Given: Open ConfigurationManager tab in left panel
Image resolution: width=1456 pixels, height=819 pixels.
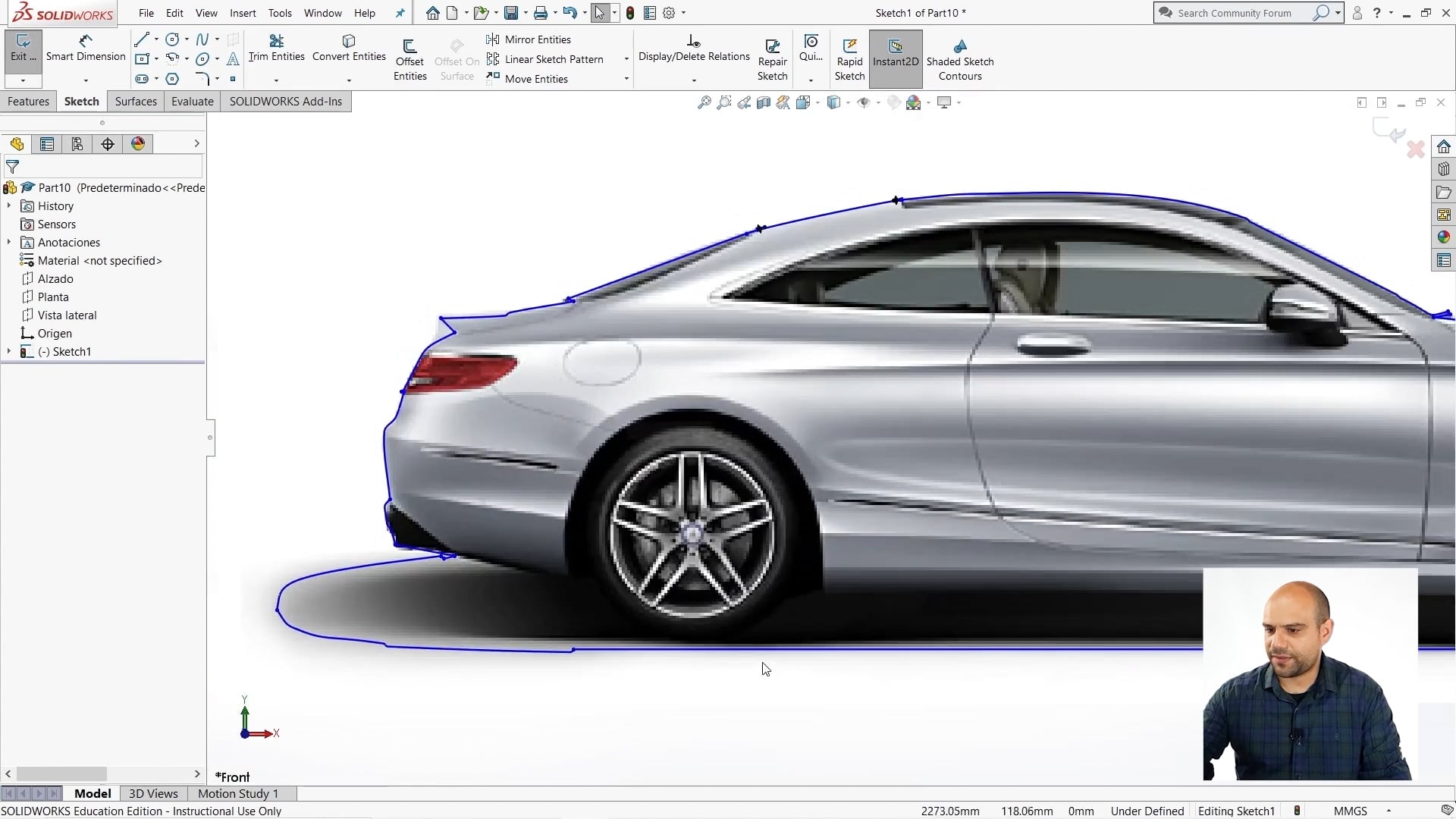Looking at the screenshot, I should tap(77, 144).
